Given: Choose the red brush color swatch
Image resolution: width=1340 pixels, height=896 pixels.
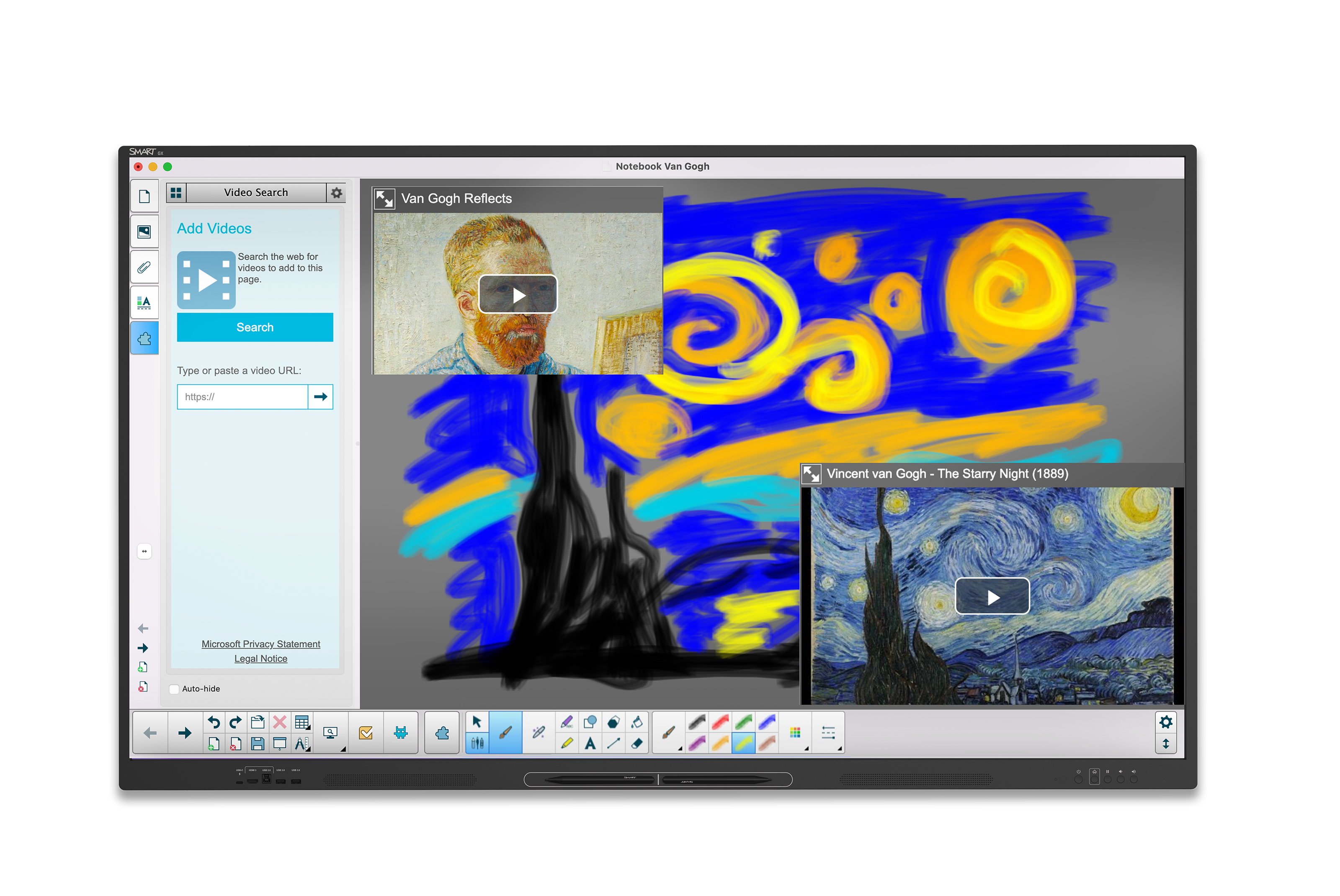Looking at the screenshot, I should pos(720,722).
